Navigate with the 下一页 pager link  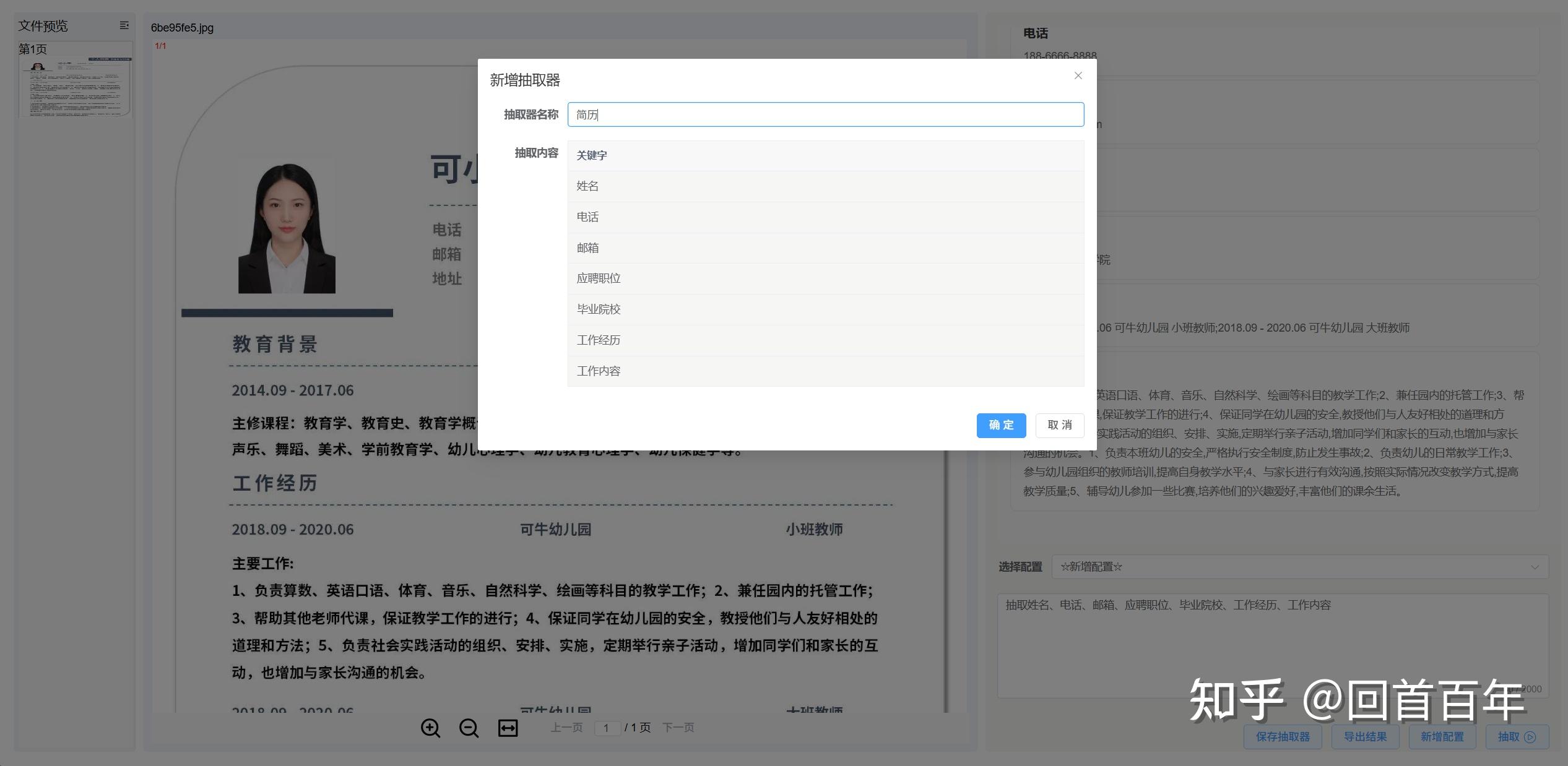pos(678,728)
